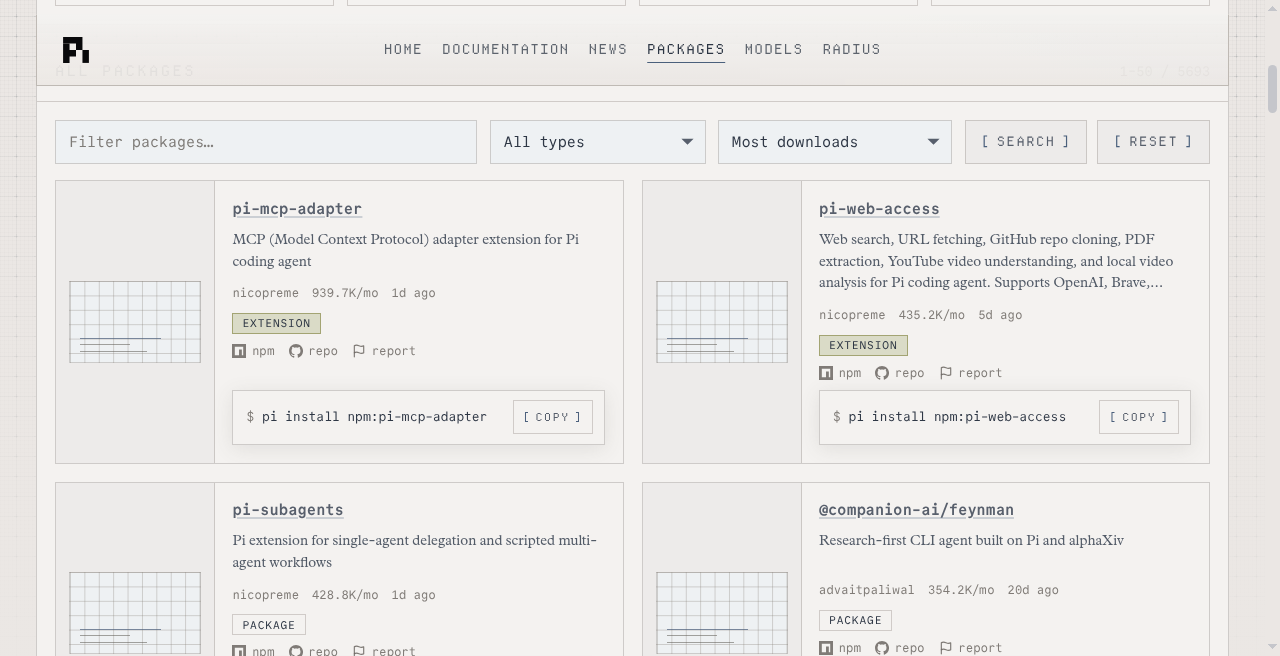Open npm link for pi-subagents
Image resolution: width=1280 pixels, height=656 pixels.
(254, 650)
